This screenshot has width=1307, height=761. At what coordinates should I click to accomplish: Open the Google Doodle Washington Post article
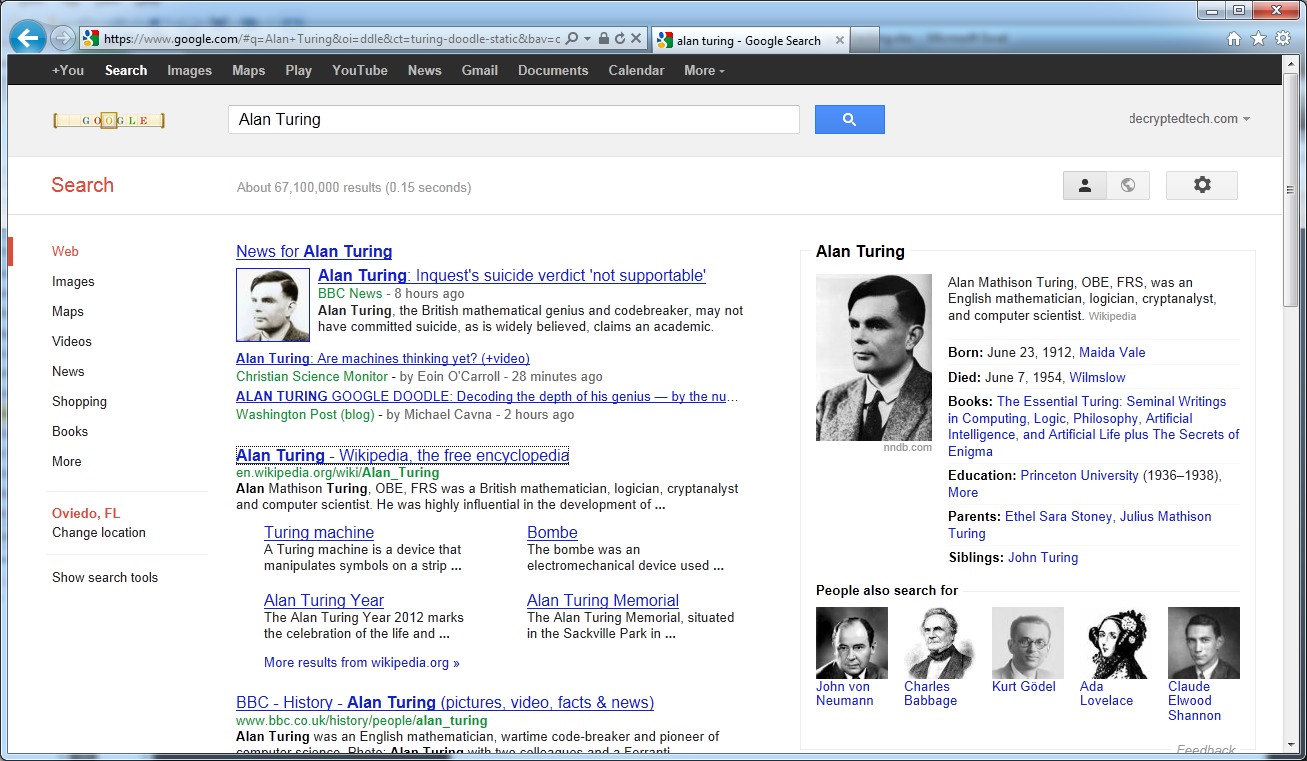488,396
